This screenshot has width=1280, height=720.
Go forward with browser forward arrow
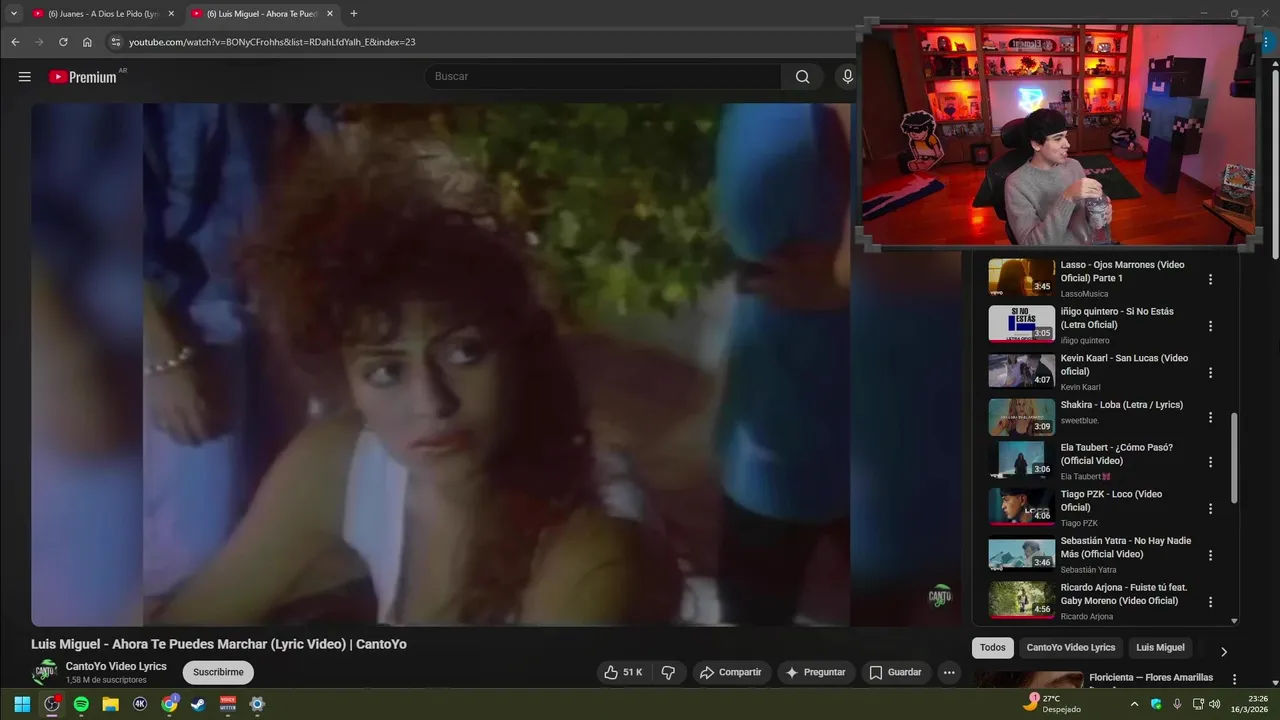click(39, 42)
